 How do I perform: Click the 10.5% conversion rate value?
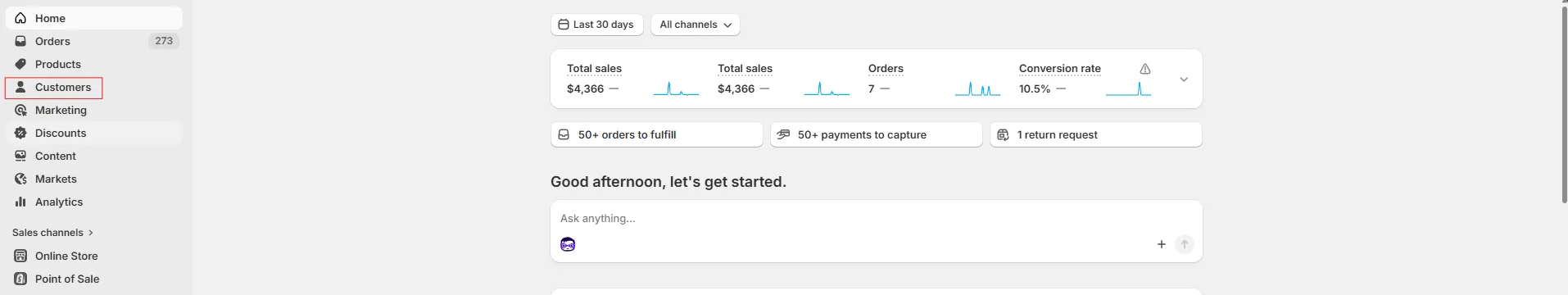pyautogui.click(x=1035, y=88)
